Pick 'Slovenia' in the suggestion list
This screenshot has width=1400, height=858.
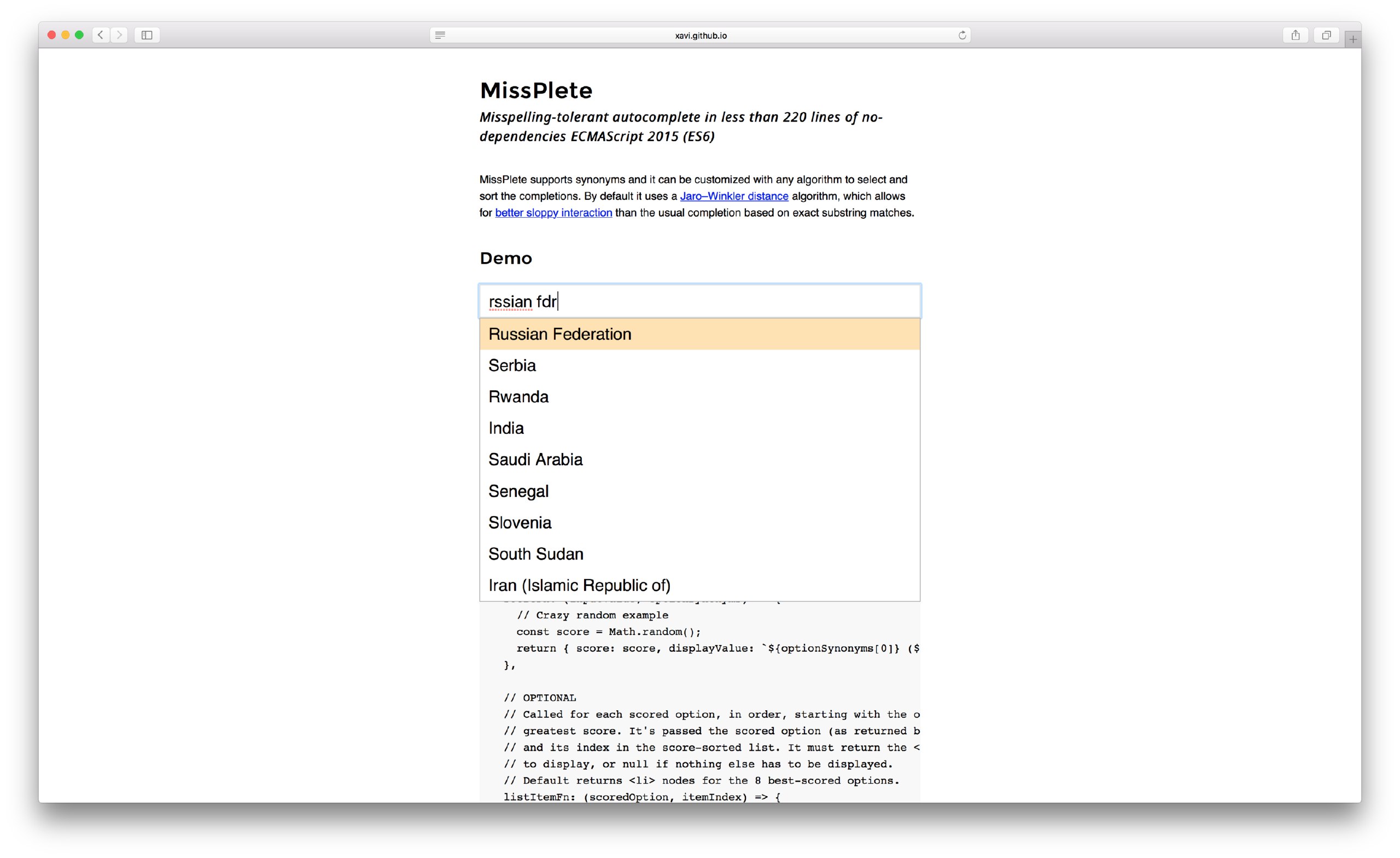[699, 522]
